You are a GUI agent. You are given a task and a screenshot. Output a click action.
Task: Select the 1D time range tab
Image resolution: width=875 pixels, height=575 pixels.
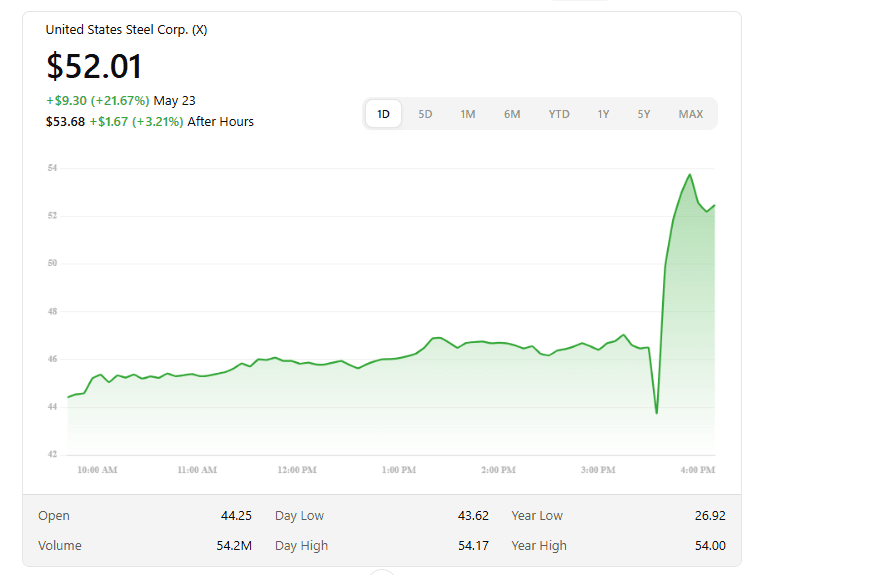383,114
